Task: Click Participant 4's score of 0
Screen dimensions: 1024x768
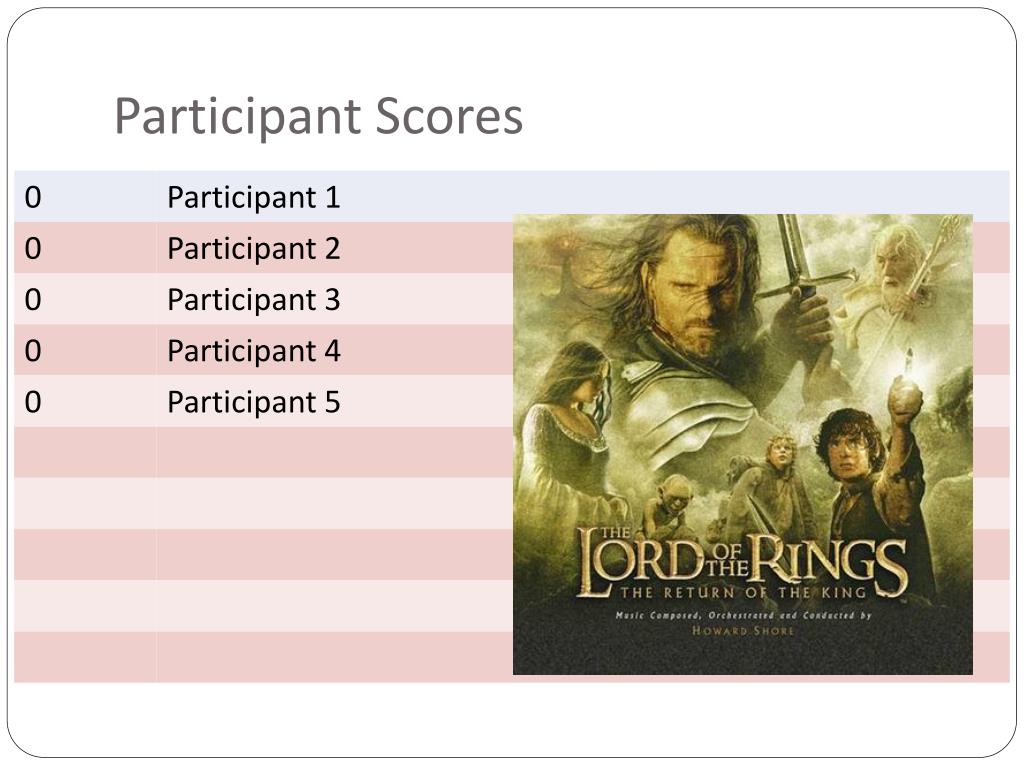Action: [33, 351]
